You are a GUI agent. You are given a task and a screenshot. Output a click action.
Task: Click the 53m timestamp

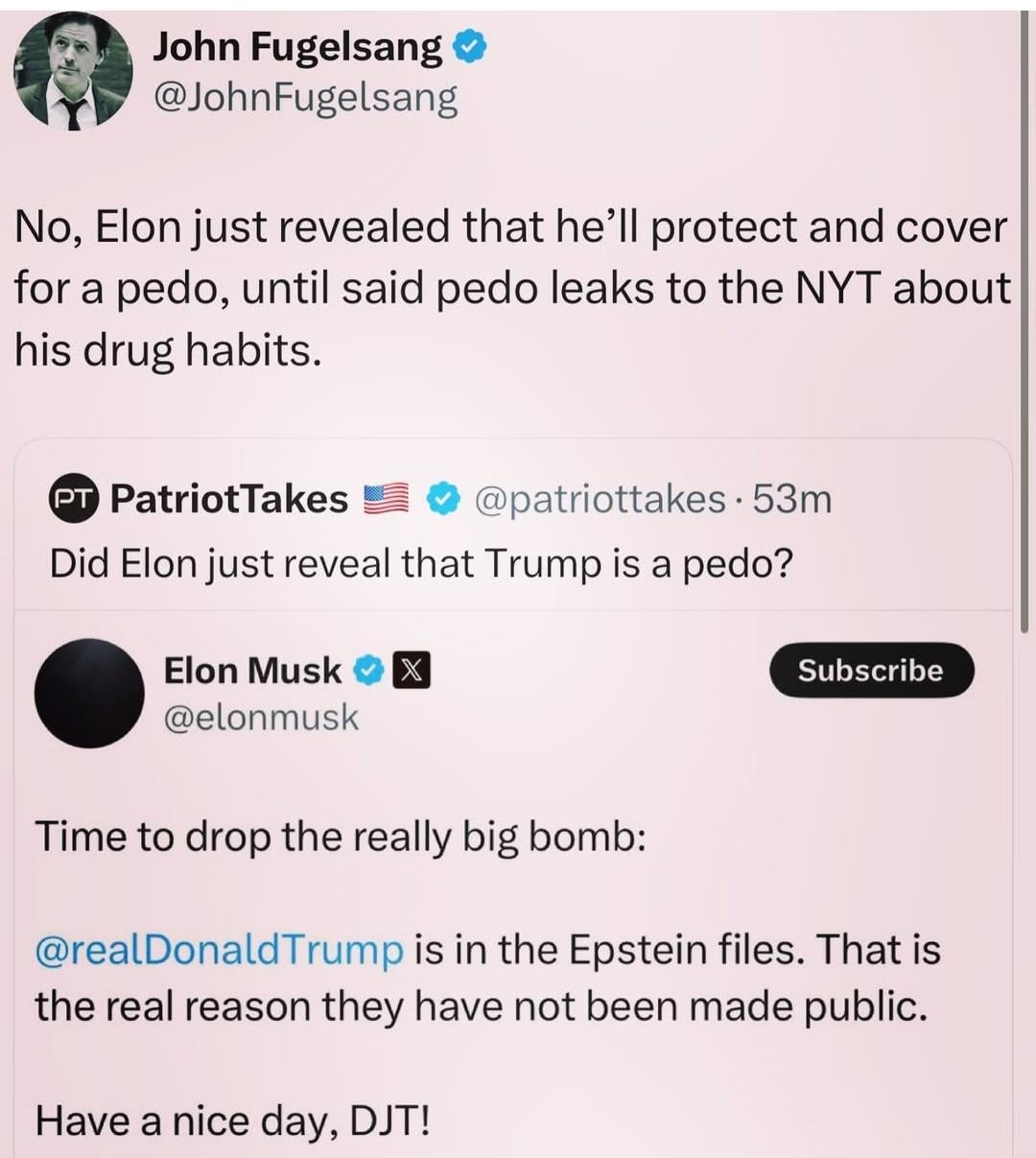click(x=792, y=499)
